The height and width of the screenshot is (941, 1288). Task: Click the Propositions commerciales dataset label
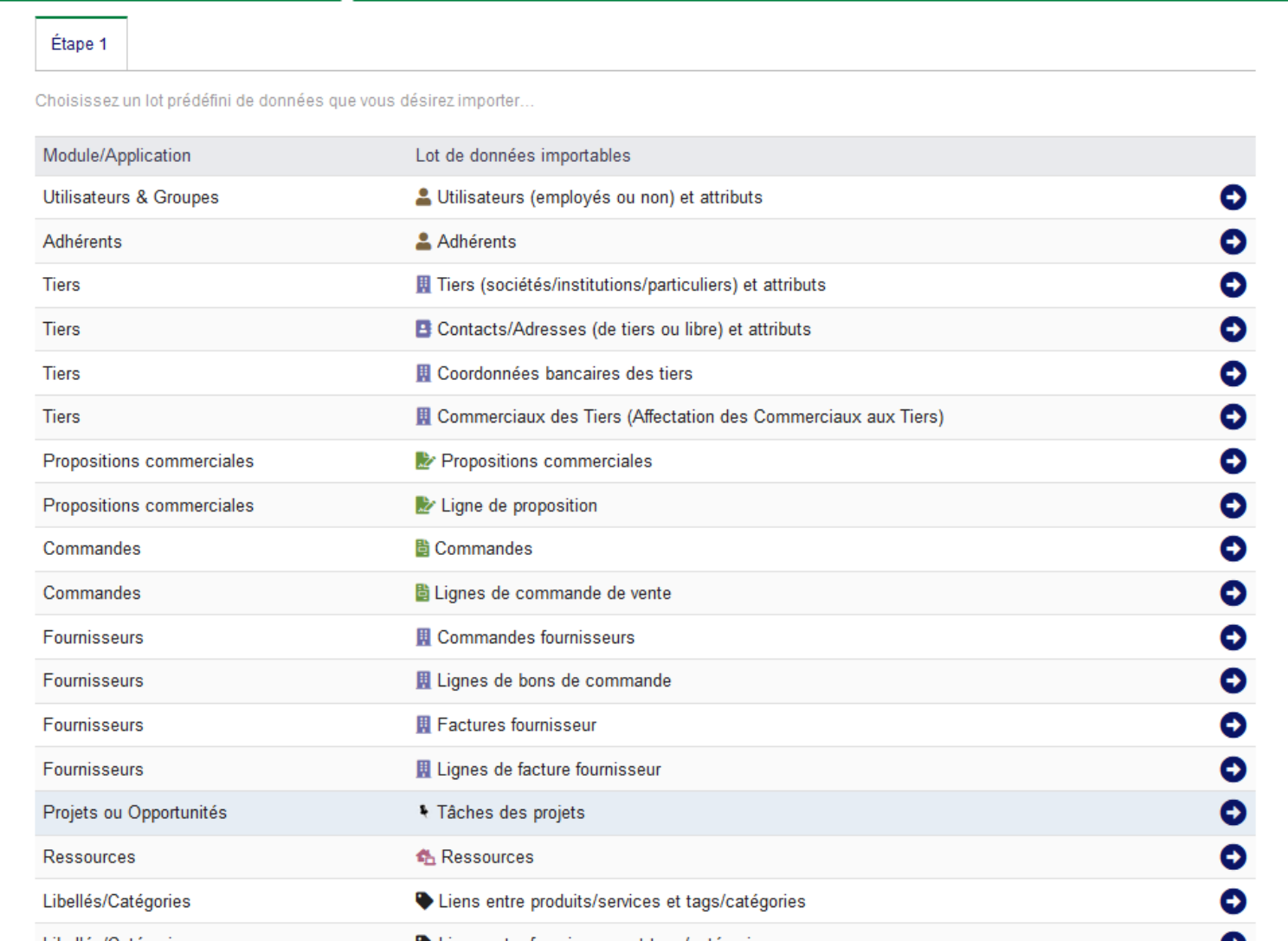[546, 461]
